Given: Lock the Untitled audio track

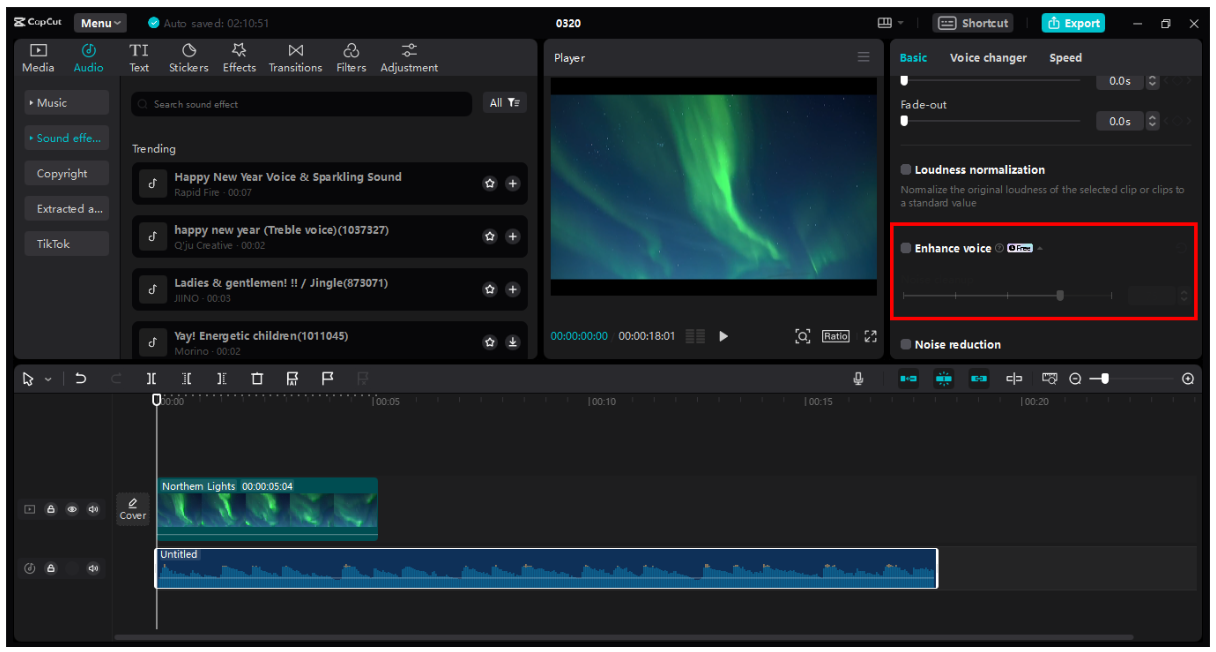Looking at the screenshot, I should [x=51, y=569].
